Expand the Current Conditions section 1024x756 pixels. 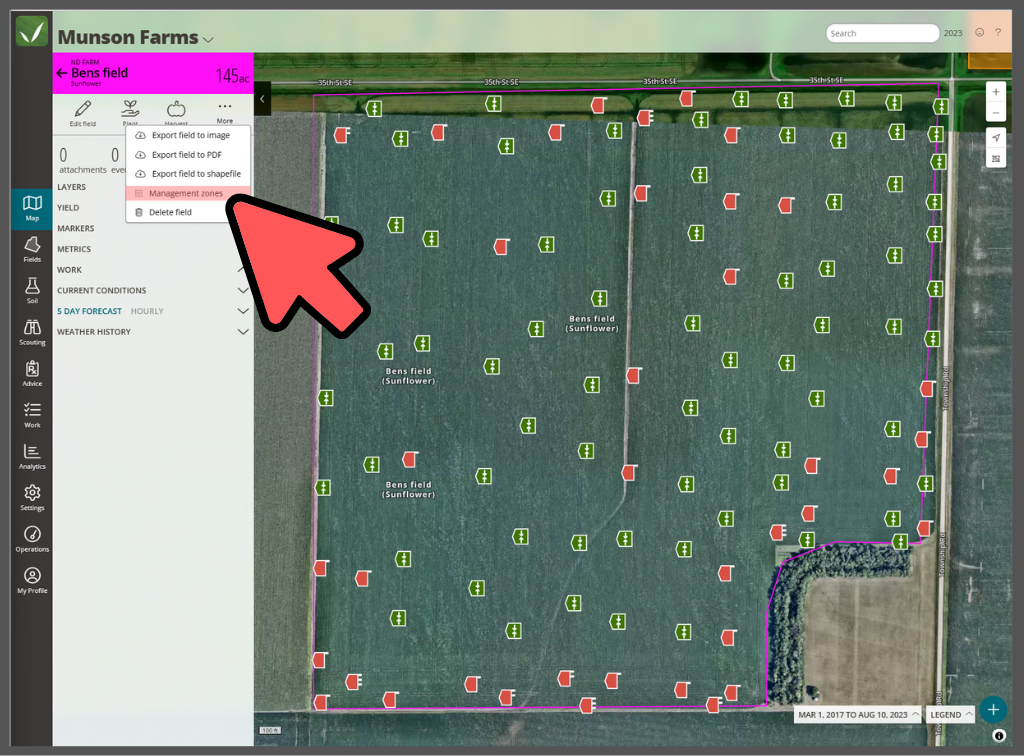pos(243,291)
